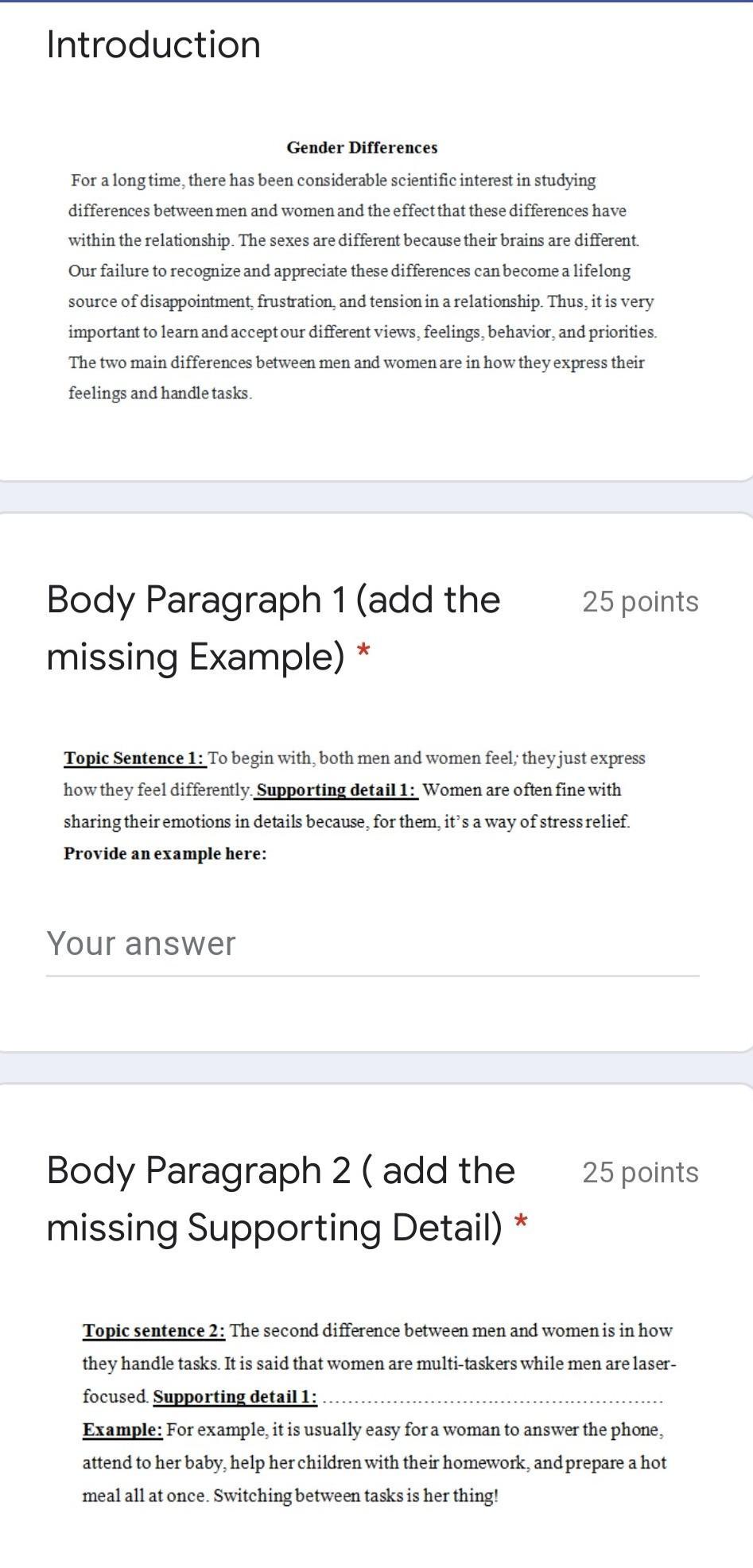Select the Introduction section heading
This screenshot has height=1568, width=753.
[x=153, y=45]
